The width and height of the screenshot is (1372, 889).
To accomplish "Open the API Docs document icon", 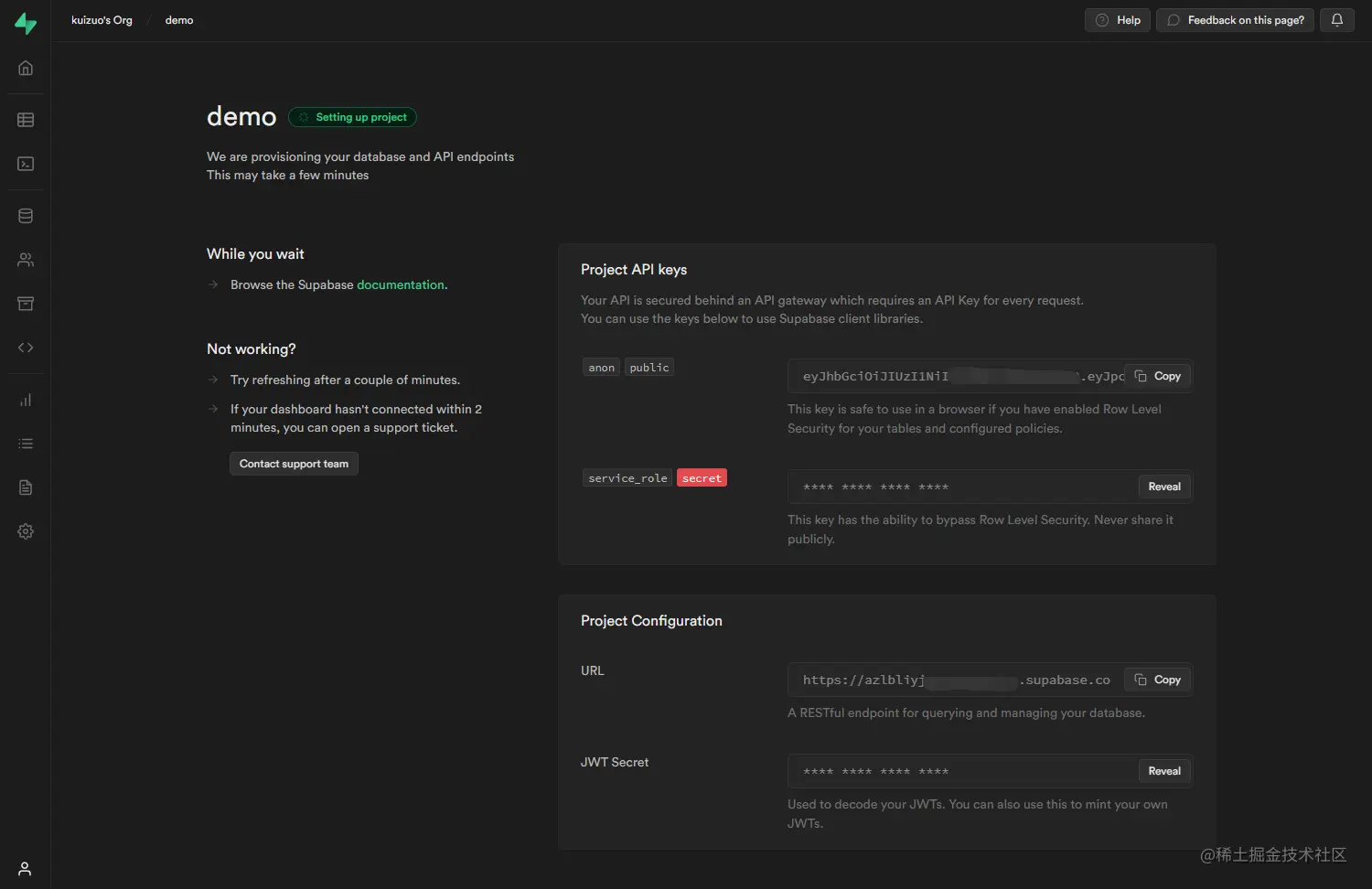I will click(26, 487).
